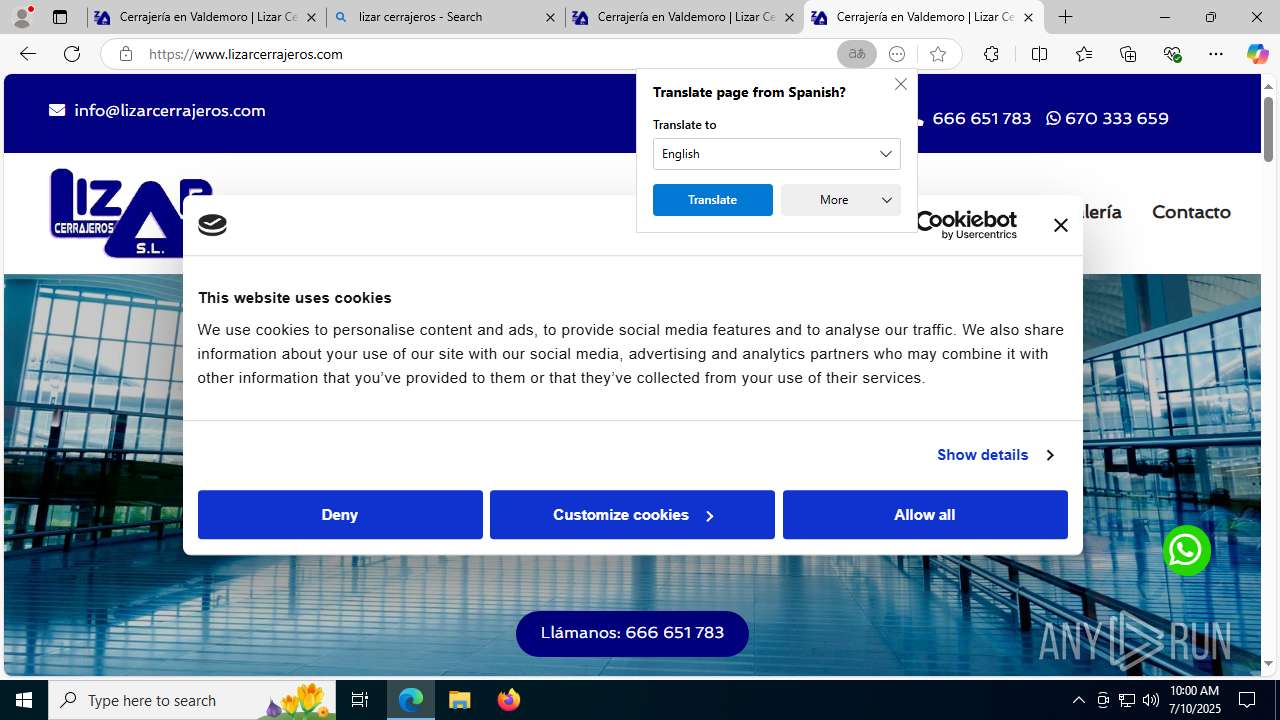Open Task View on taskbar
This screenshot has width=1280, height=720.
pos(360,700)
